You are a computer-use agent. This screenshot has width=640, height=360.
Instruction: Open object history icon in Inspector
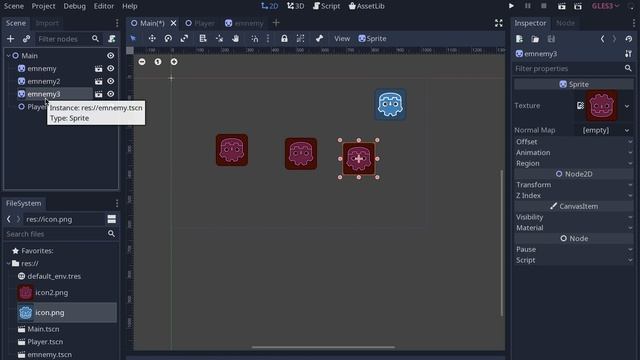[x=629, y=39]
